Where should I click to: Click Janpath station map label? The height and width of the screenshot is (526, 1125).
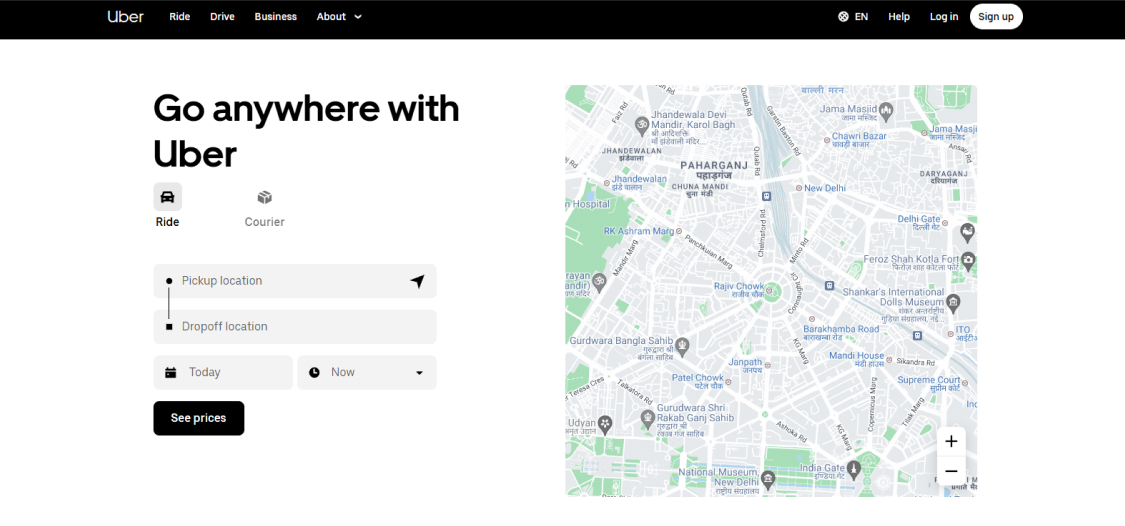tap(745, 362)
